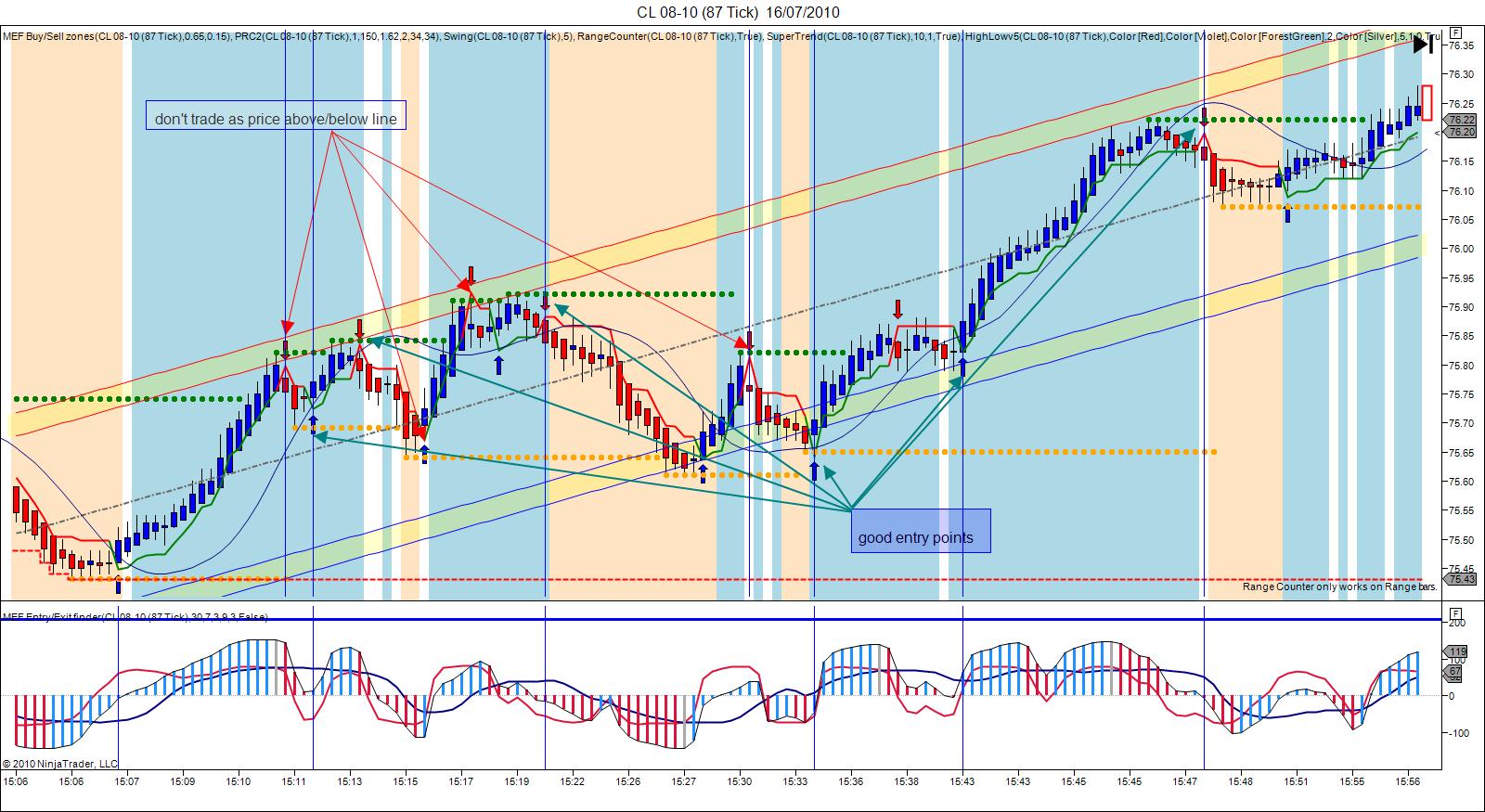Click the 15:27 time axis label
Viewport: 1485px width, 812px height.
click(683, 781)
